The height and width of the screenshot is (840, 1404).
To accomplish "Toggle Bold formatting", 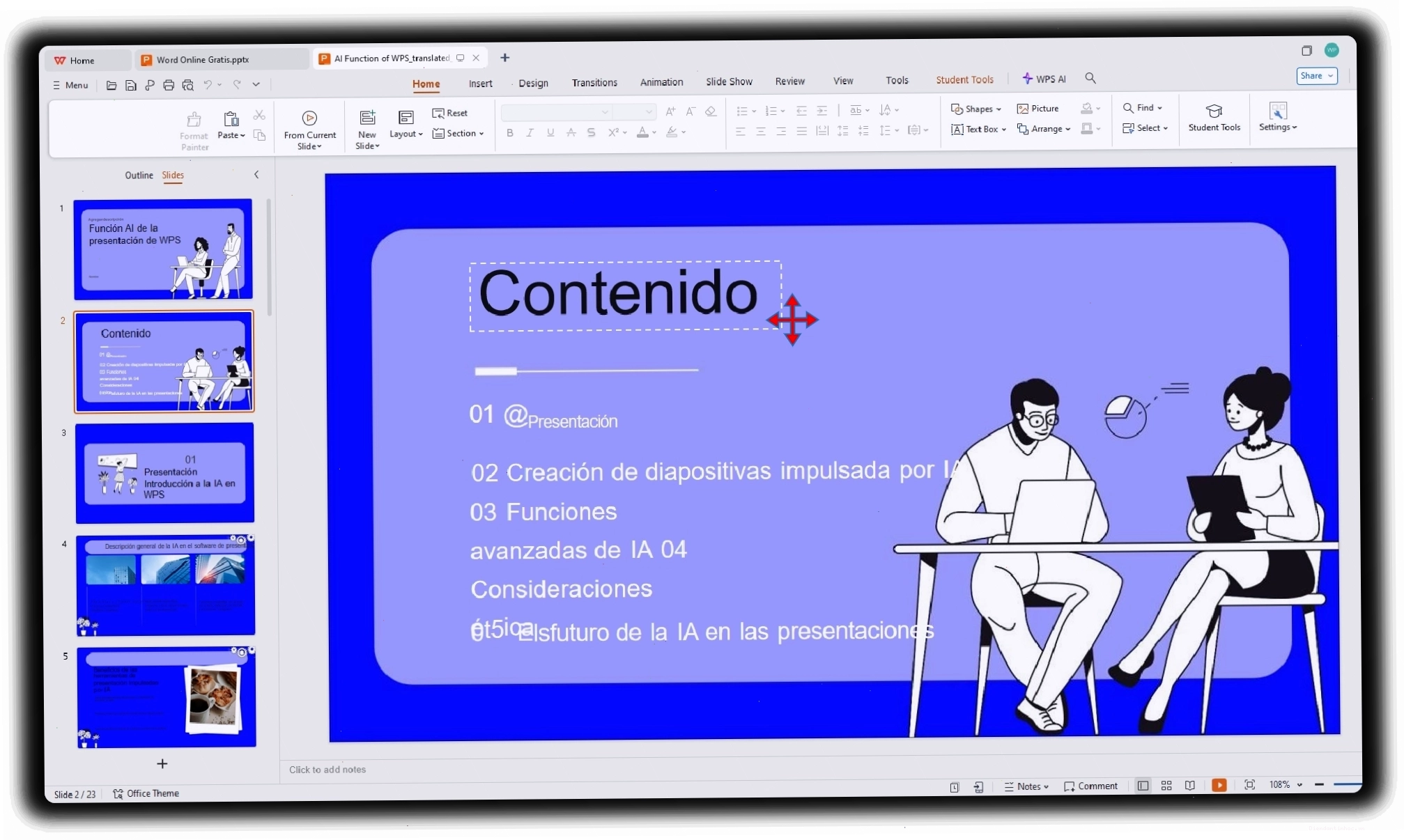I will click(510, 132).
